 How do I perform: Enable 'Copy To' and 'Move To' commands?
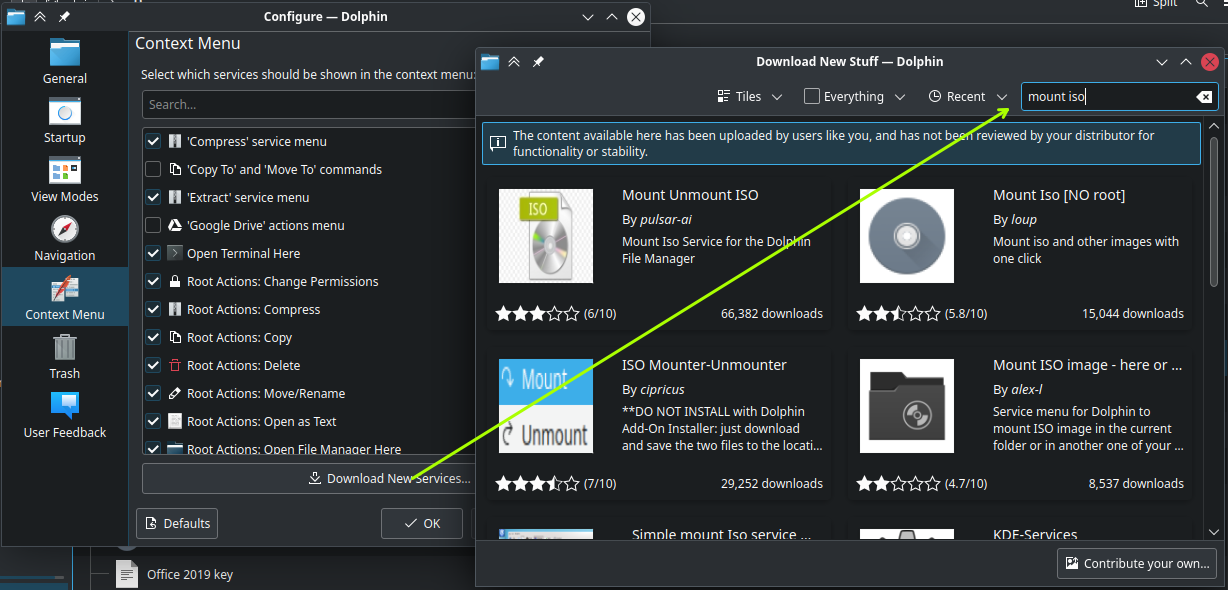point(153,170)
